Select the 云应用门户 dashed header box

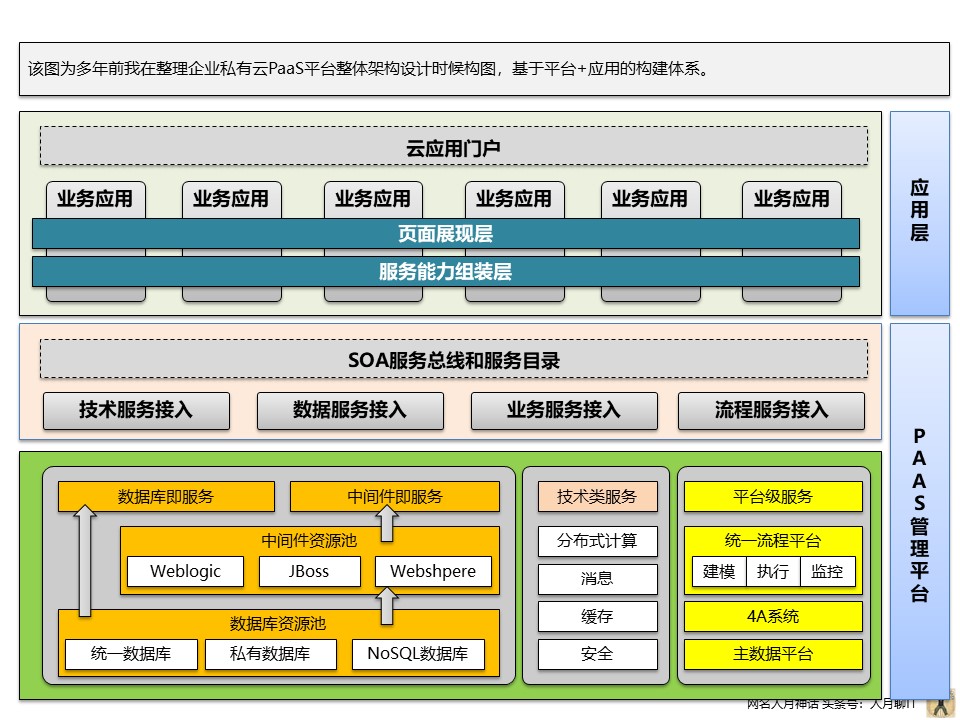(453, 146)
